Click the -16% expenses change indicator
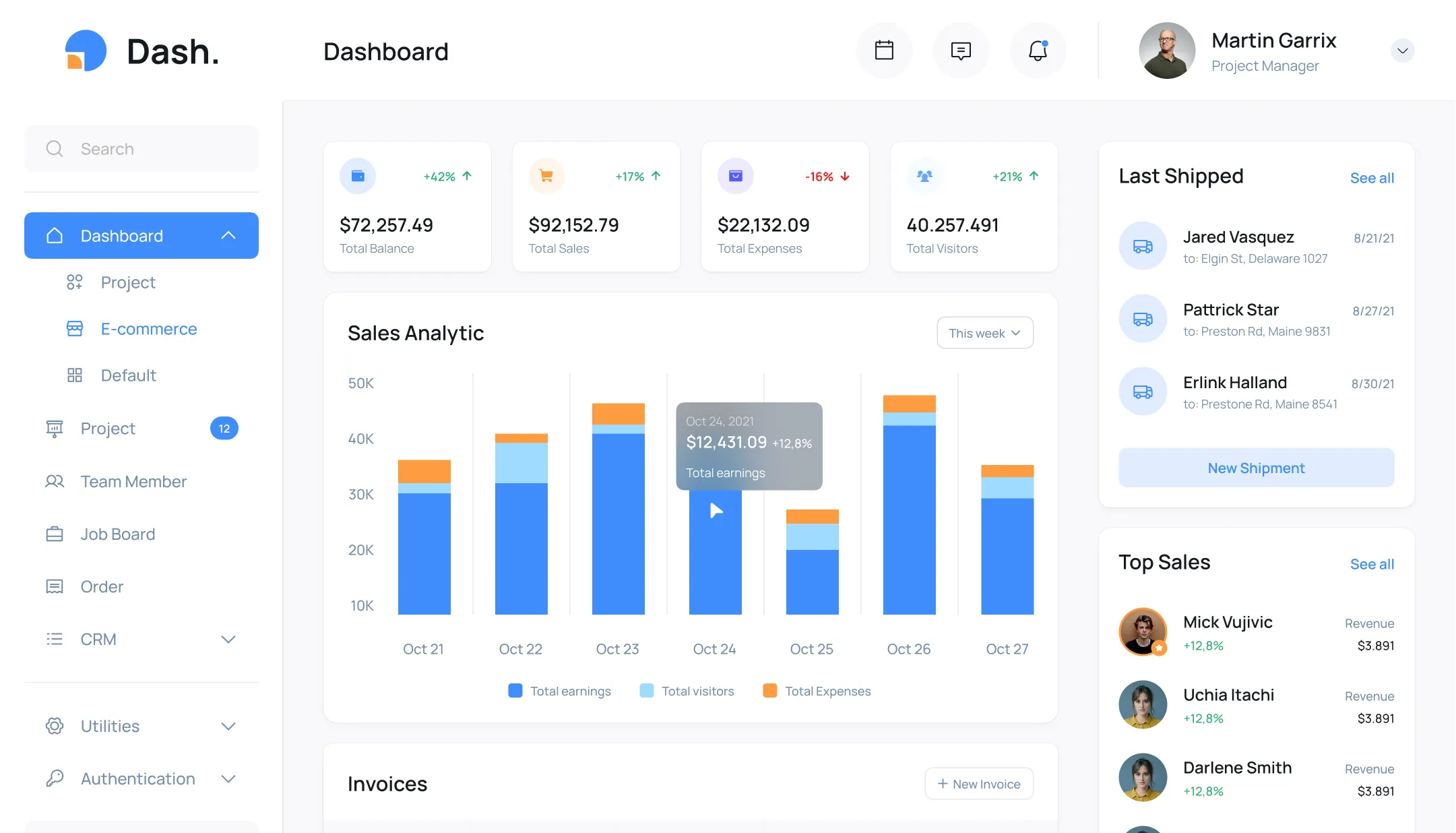 coord(827,177)
